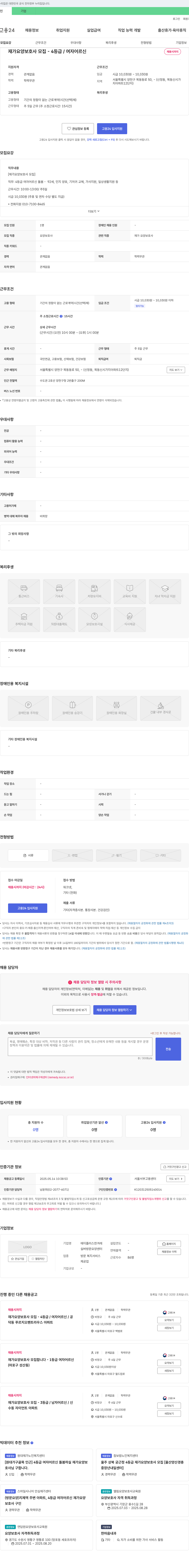
Task: Jump to the 근무조건 section tab
Action: 41,43
